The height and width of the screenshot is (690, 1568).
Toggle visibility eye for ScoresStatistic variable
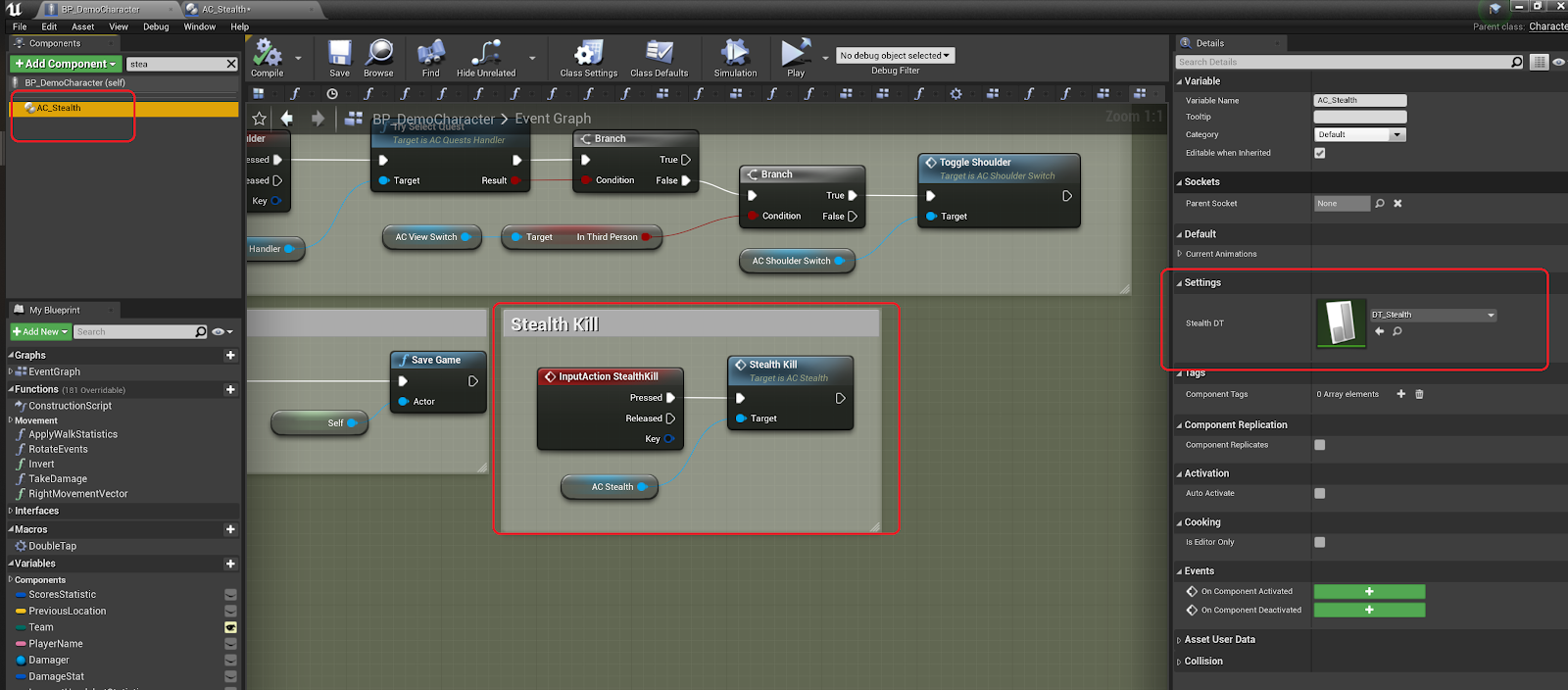pyautogui.click(x=230, y=595)
